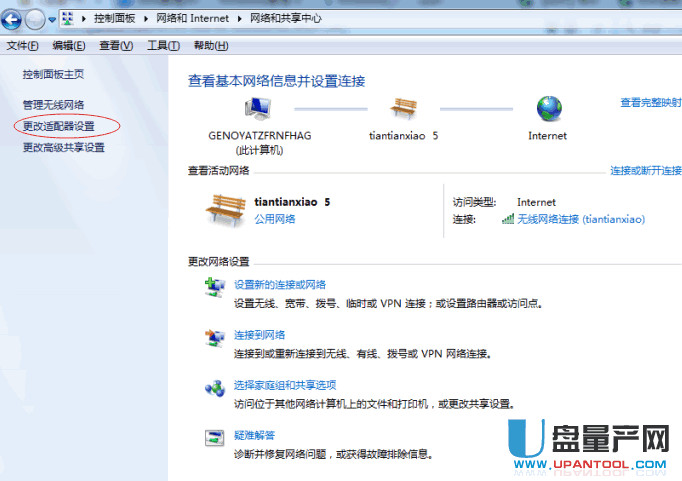Click the bench network icon in map

click(404, 108)
